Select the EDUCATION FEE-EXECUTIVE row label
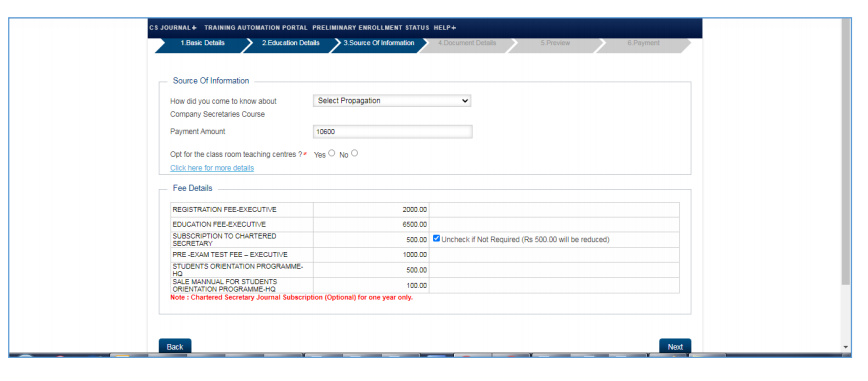This screenshot has width=868, height=381. (x=219, y=224)
